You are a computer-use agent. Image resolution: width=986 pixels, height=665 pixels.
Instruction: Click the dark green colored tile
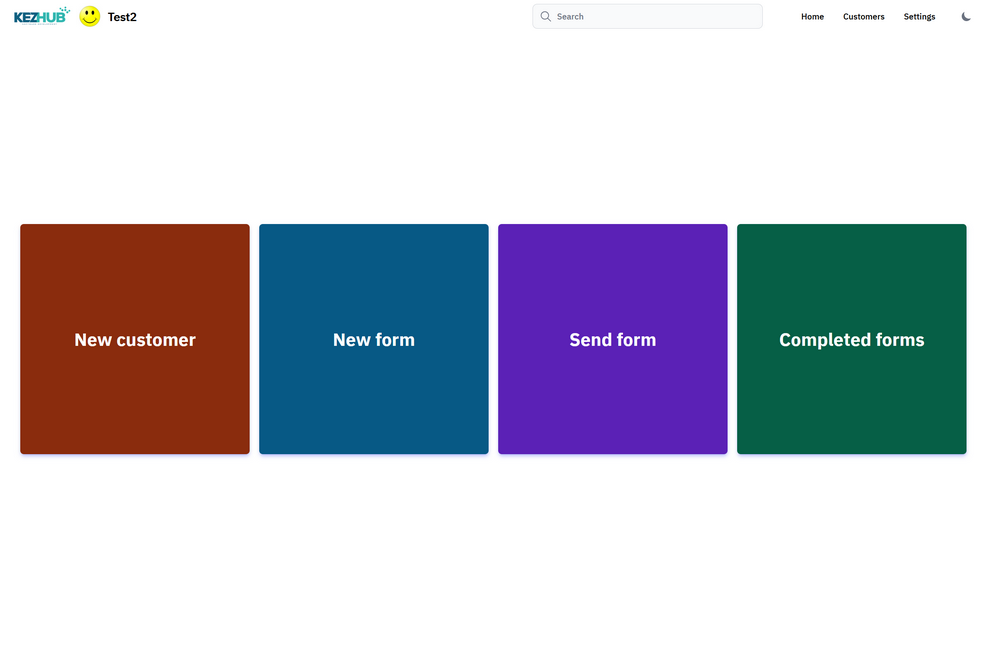pyautogui.click(x=851, y=400)
